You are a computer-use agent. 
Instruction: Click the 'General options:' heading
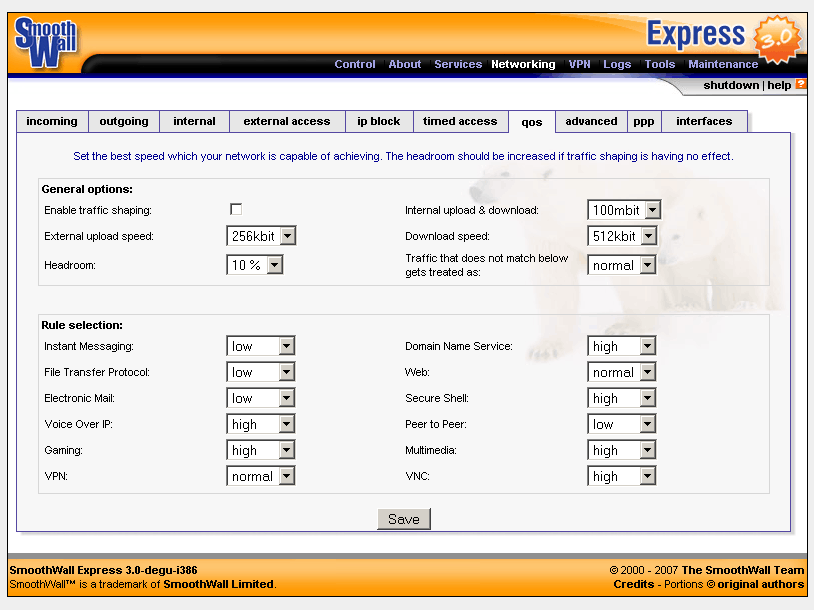(87, 189)
